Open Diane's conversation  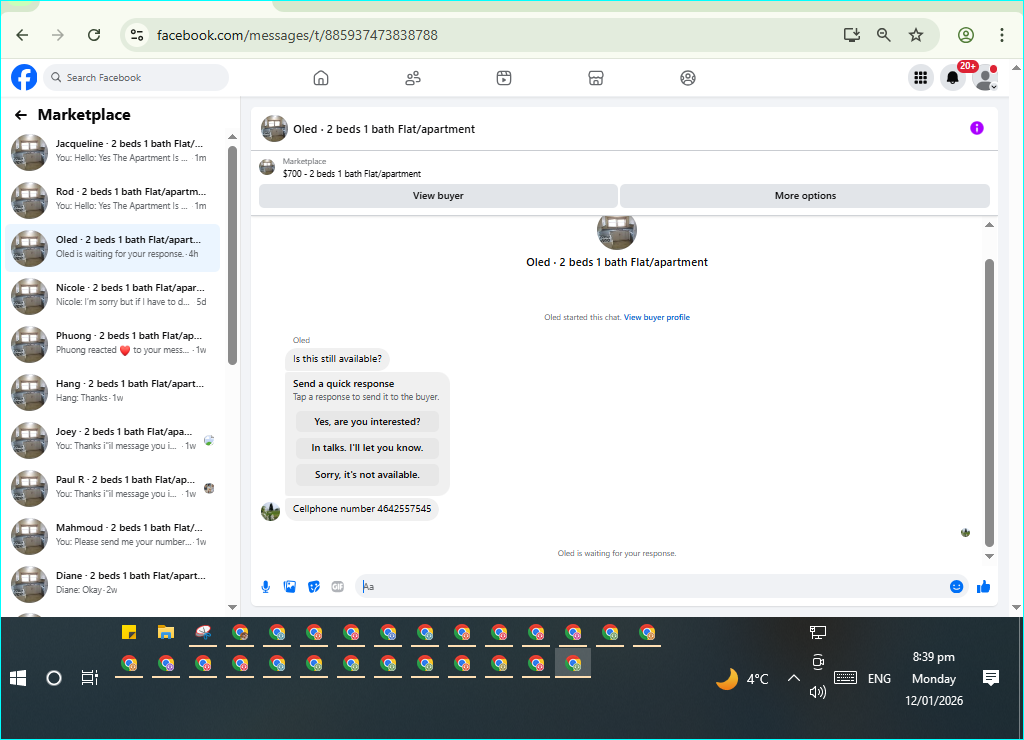(112, 583)
